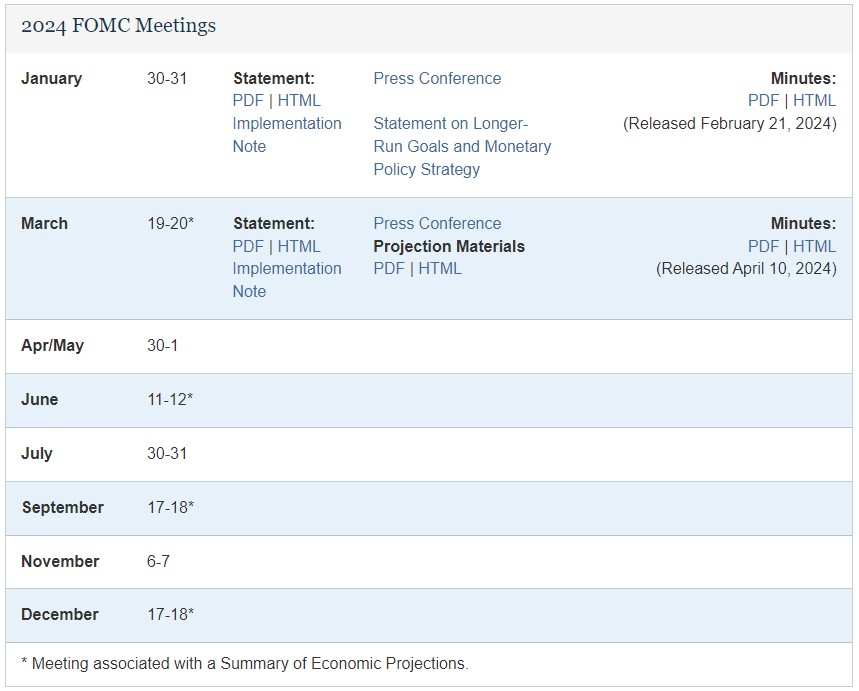859x691 pixels.
Task: Open March Projection Materials PDF link
Action: click(x=389, y=269)
